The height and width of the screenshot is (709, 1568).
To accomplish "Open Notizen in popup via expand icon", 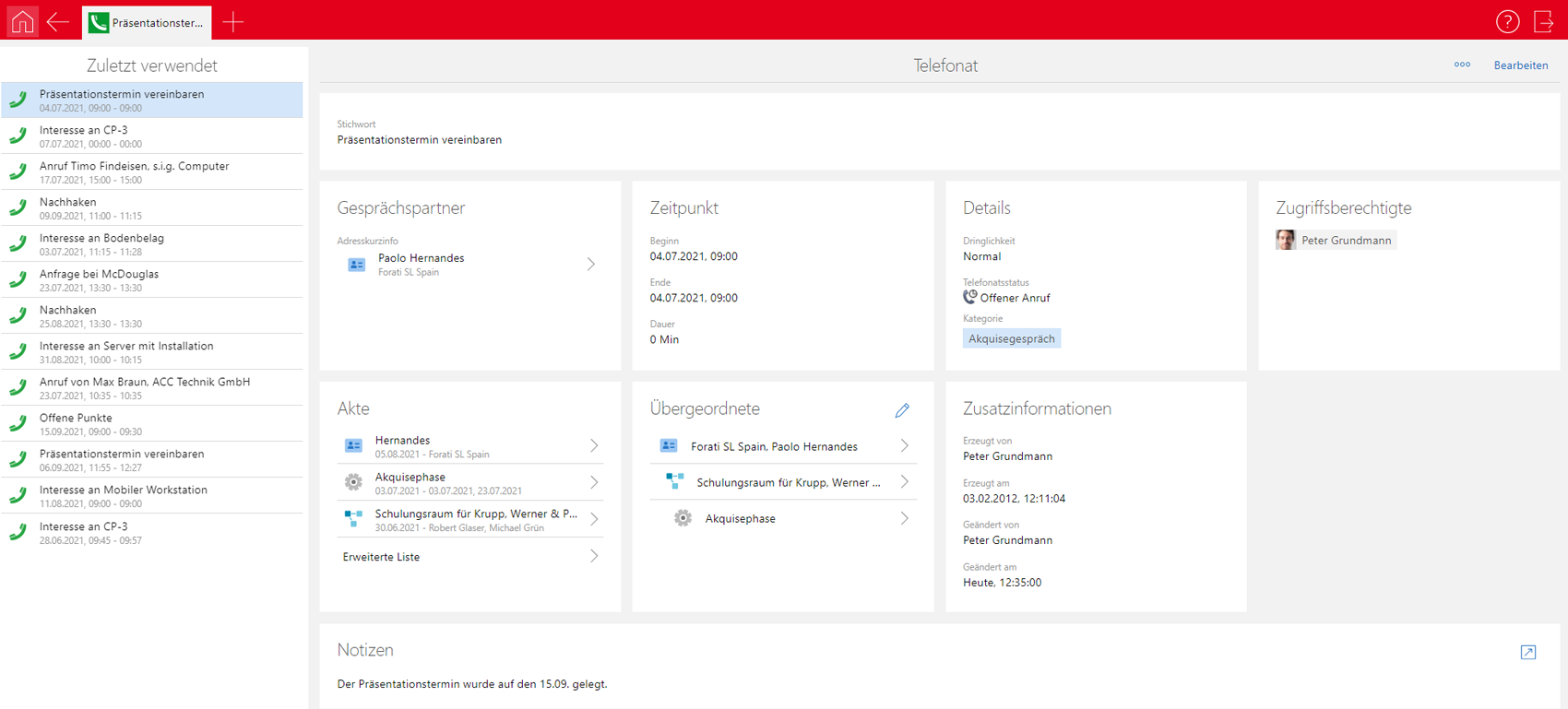I will click(x=1528, y=652).
